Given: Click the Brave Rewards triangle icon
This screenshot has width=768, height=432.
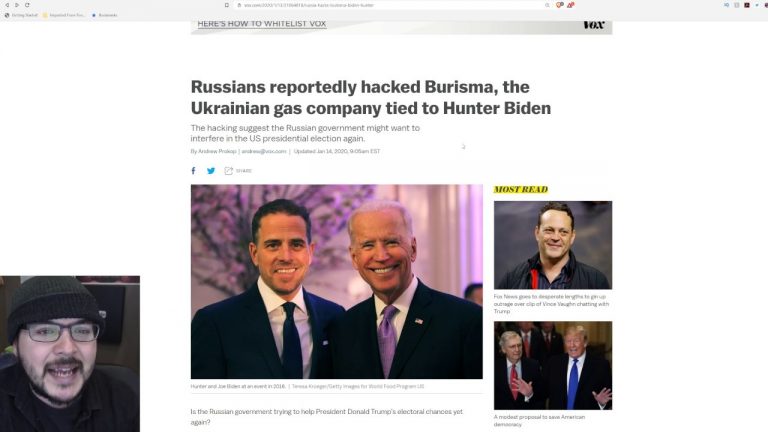Looking at the screenshot, I should click(x=571, y=5).
